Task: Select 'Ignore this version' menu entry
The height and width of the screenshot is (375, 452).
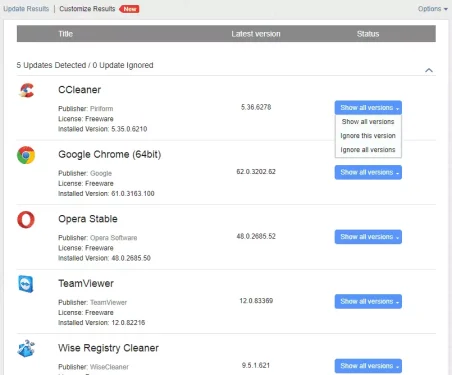Action: click(x=368, y=136)
